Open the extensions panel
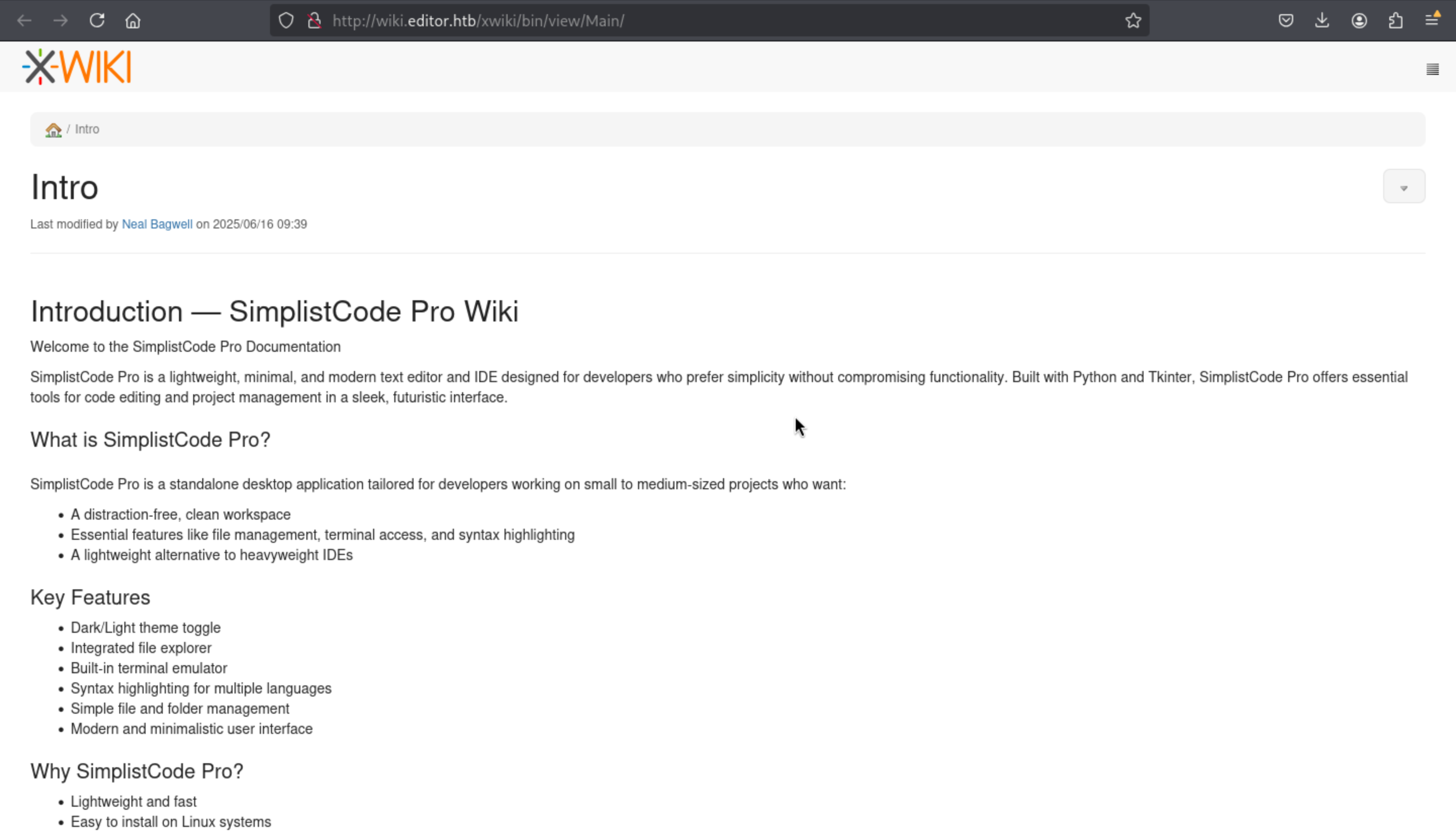Viewport: 1456px width, 835px height. click(x=1395, y=21)
